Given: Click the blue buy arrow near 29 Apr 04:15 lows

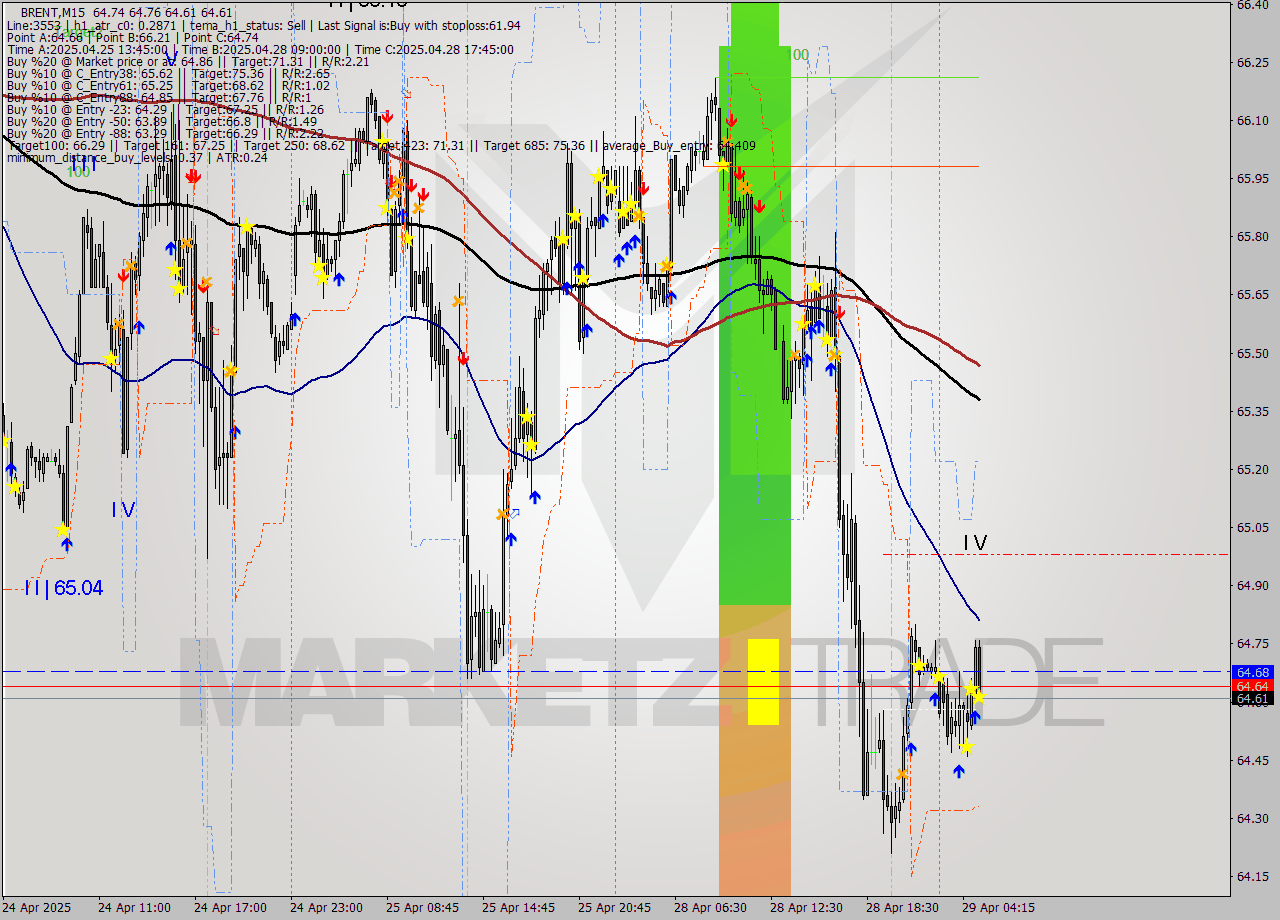Looking at the screenshot, I should 961,770.
